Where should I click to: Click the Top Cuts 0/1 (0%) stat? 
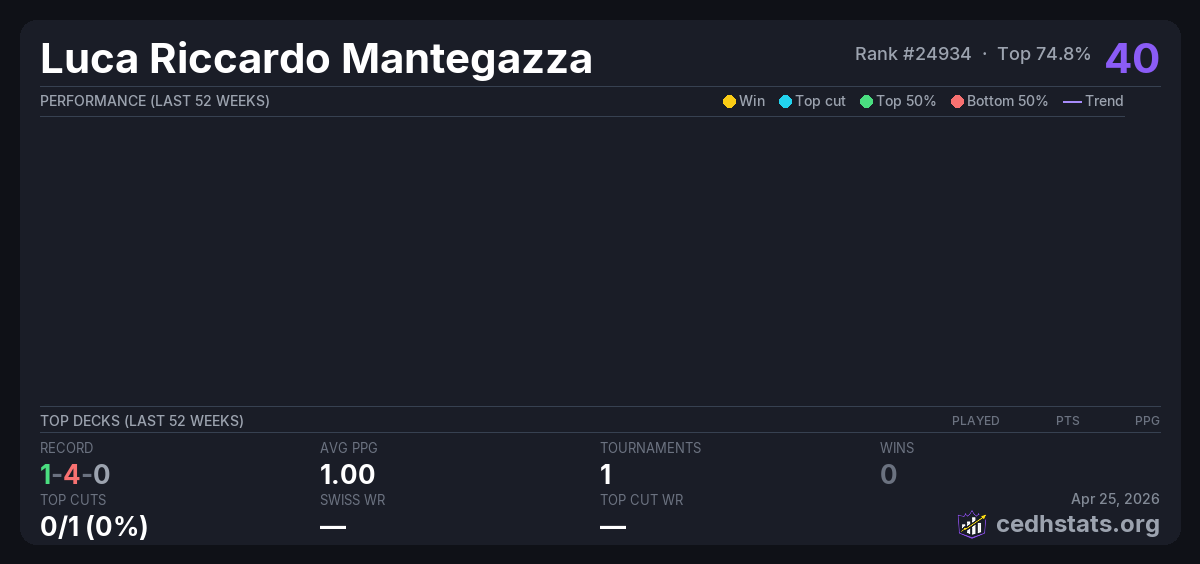click(94, 526)
